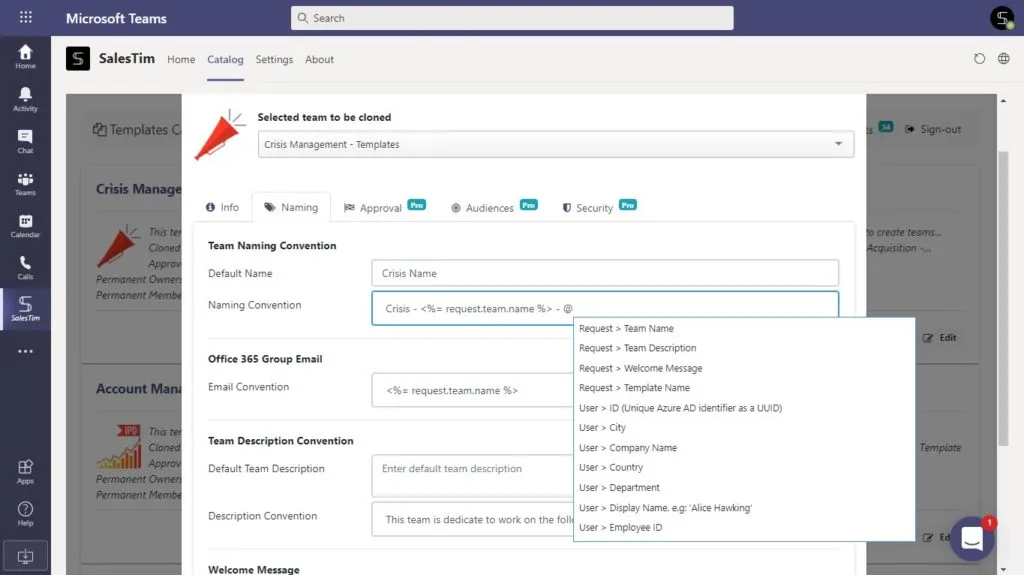Expand the selected team dropdown

coord(556,144)
